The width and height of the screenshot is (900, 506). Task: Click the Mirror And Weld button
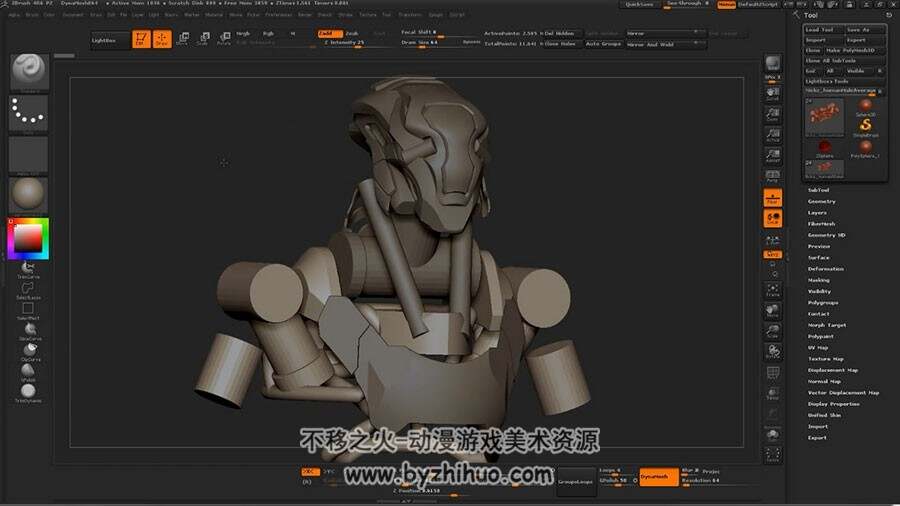point(665,44)
